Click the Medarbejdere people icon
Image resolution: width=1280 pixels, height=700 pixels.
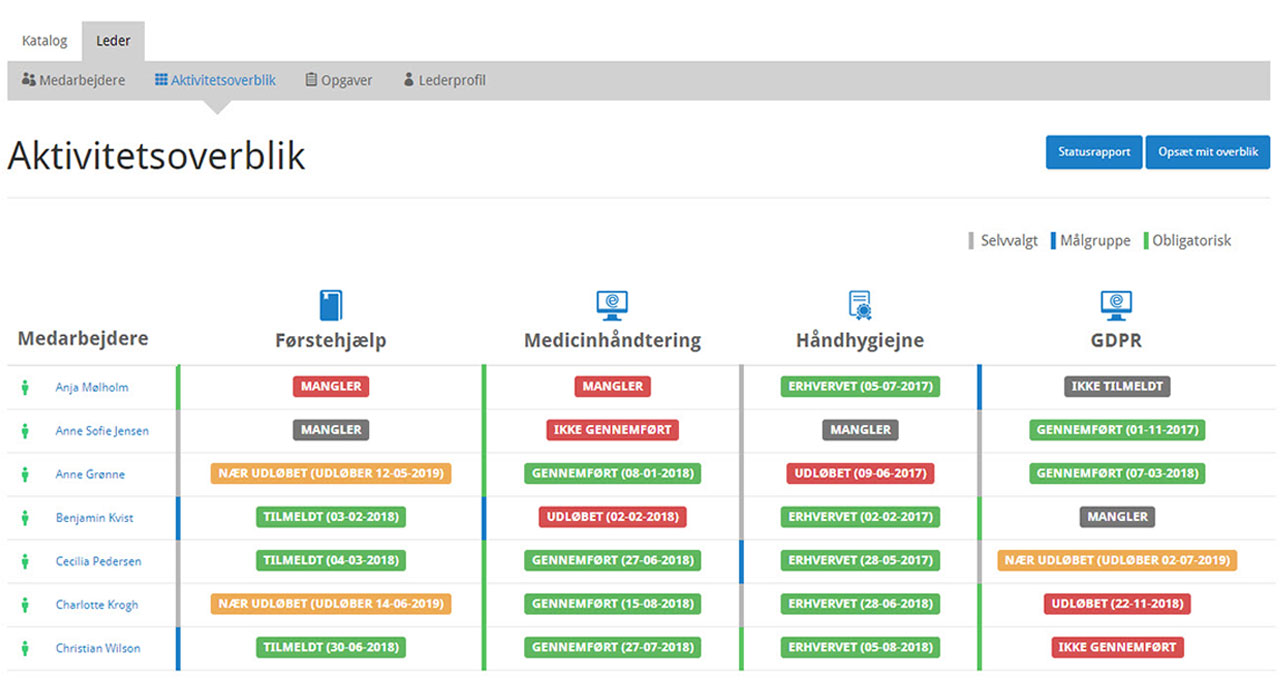click(x=29, y=80)
